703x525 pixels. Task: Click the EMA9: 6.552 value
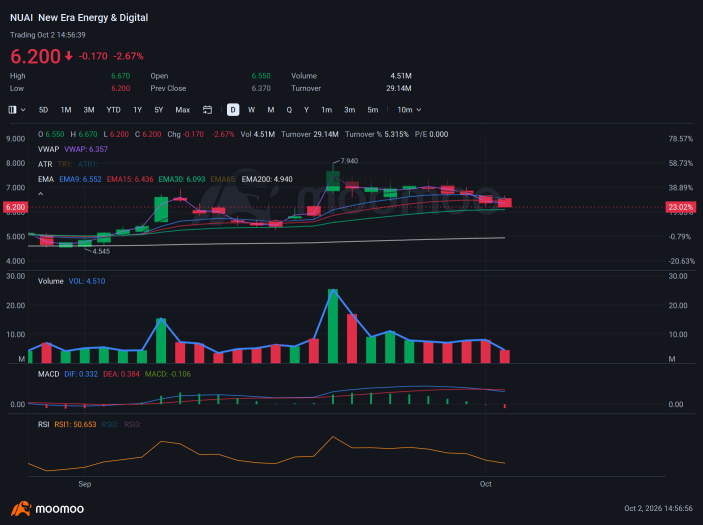tap(80, 179)
